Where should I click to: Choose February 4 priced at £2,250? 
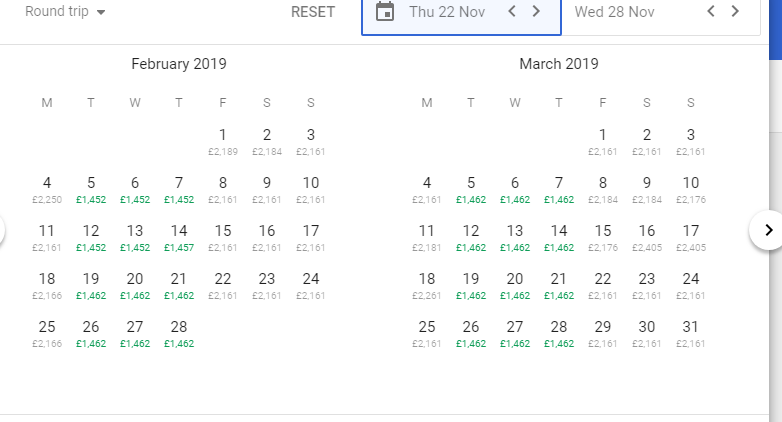pyautogui.click(x=47, y=189)
